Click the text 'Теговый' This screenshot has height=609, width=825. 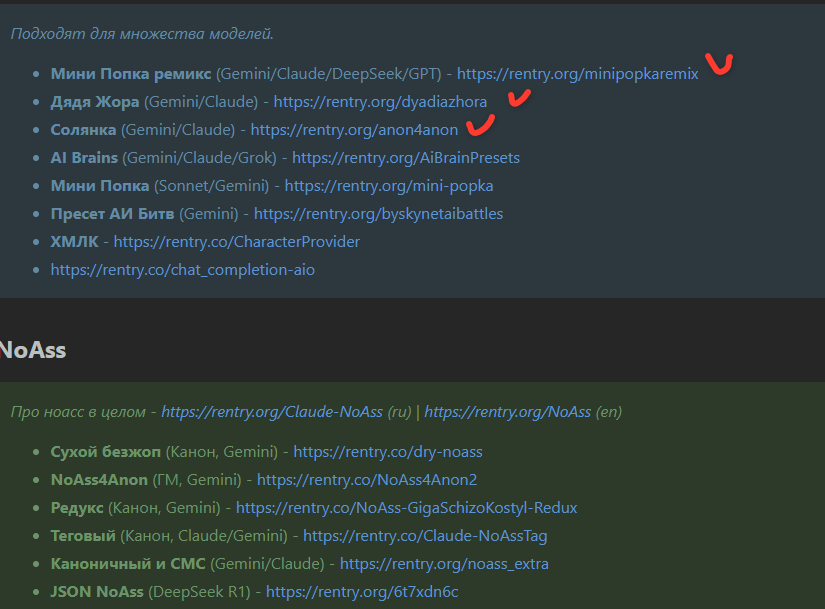pyautogui.click(x=83, y=535)
